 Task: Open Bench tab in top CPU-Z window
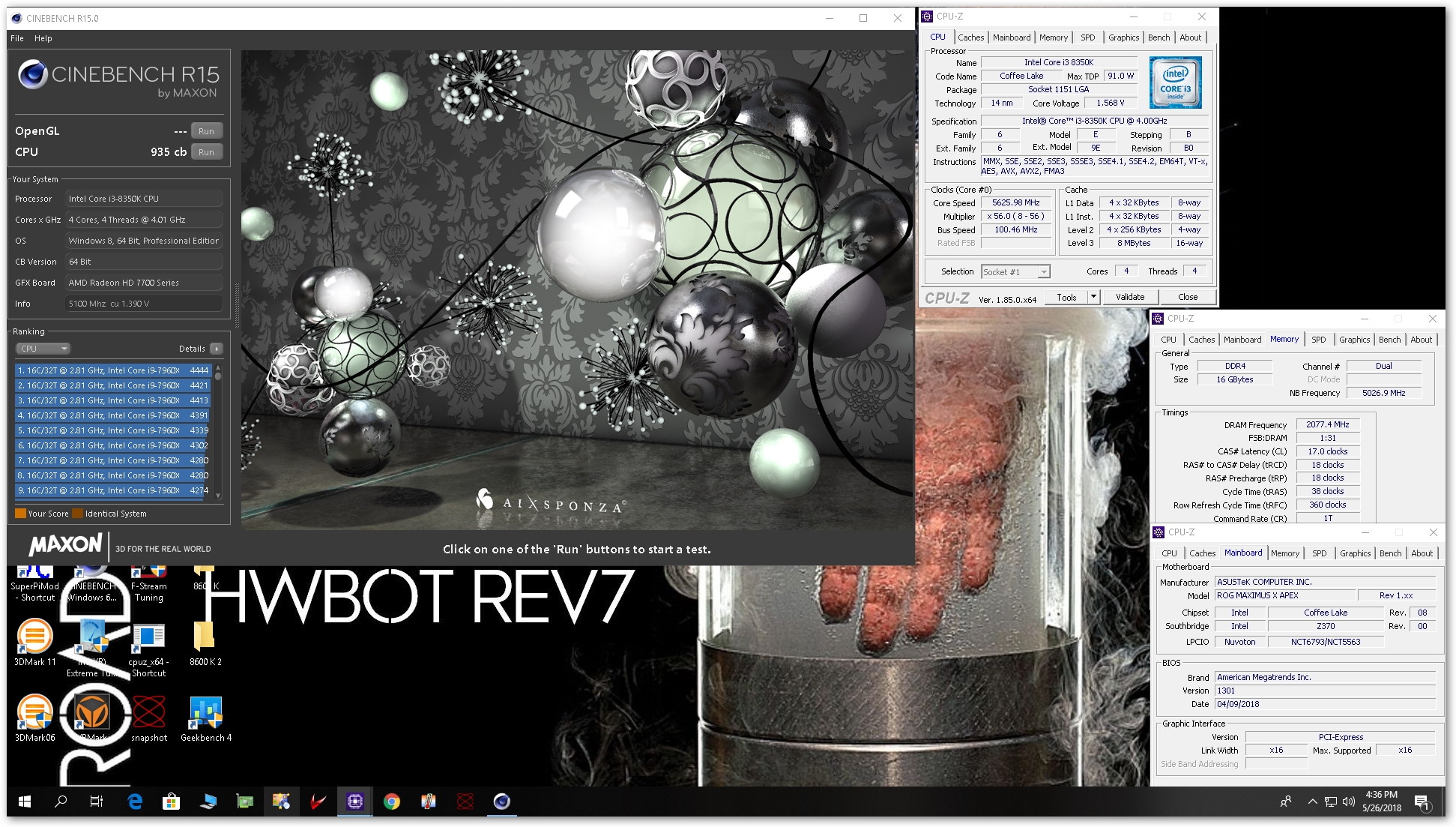1159,37
